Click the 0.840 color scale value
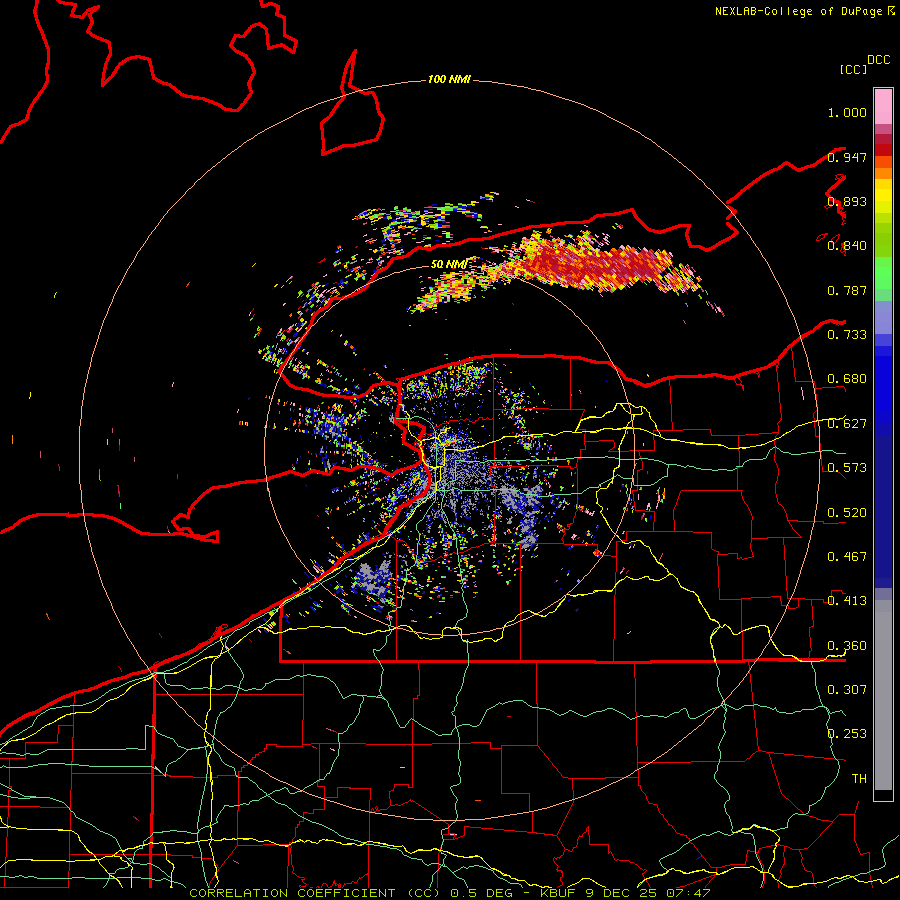Viewport: 900px width, 900px height. [847, 246]
